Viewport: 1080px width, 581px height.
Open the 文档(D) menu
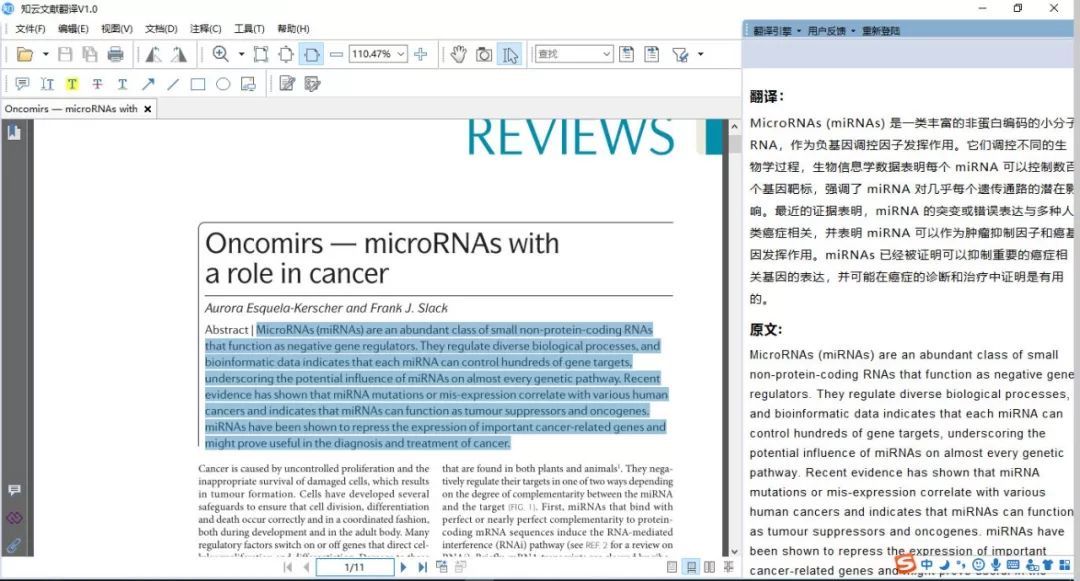pos(161,28)
